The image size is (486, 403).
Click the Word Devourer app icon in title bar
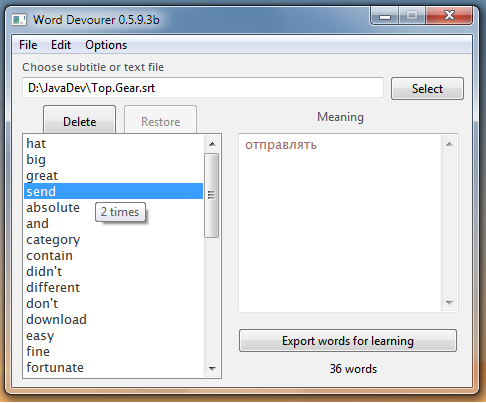tap(19, 20)
